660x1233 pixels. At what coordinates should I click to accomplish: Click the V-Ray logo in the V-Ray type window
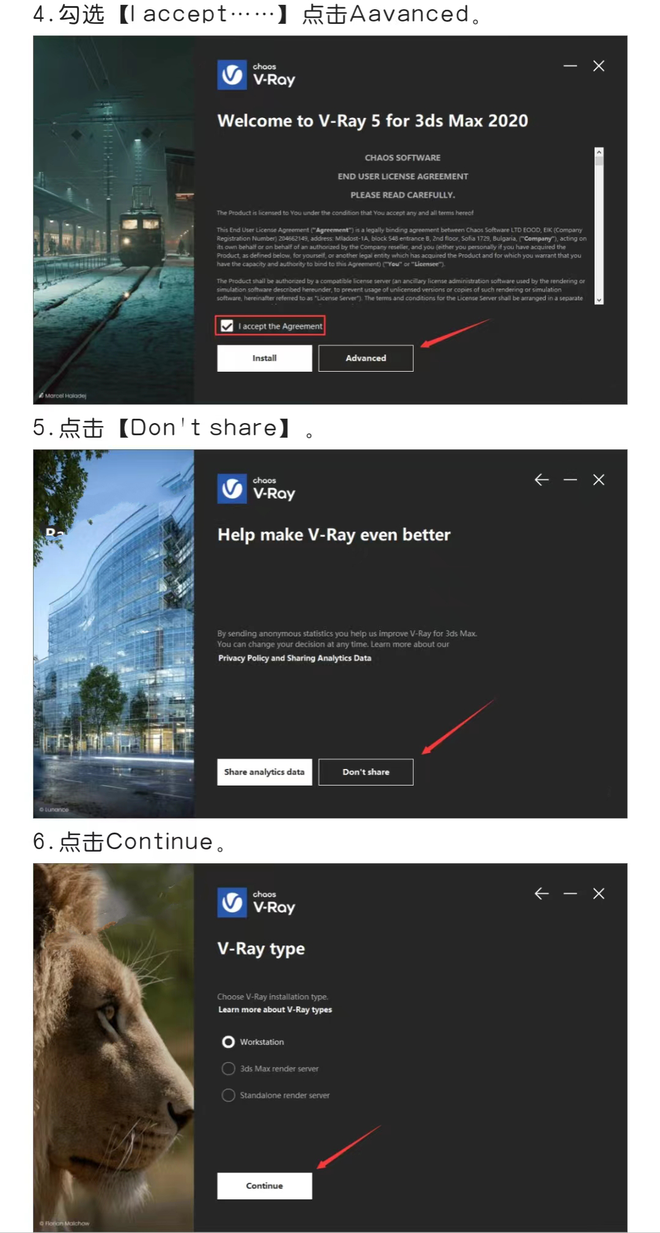[256, 902]
